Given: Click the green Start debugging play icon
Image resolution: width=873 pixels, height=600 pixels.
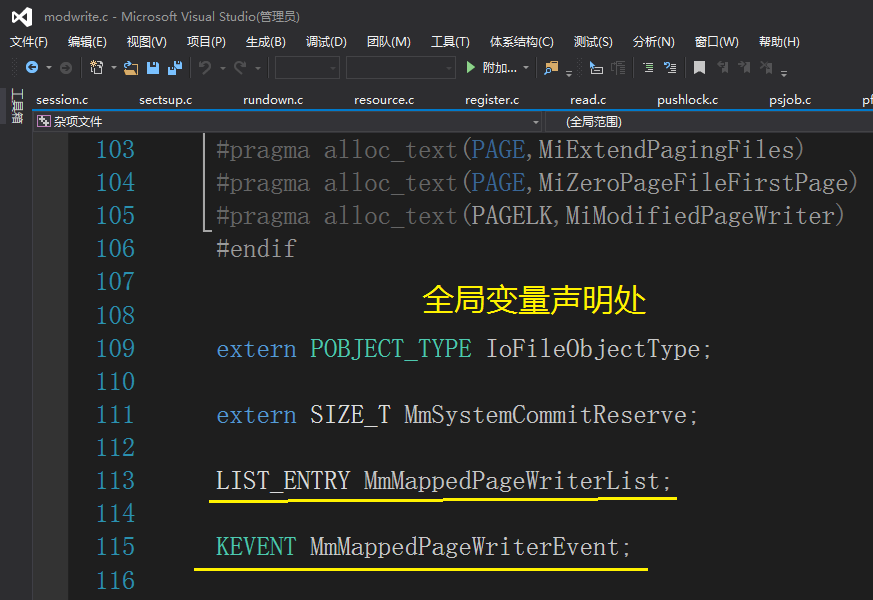Looking at the screenshot, I should coord(470,67).
